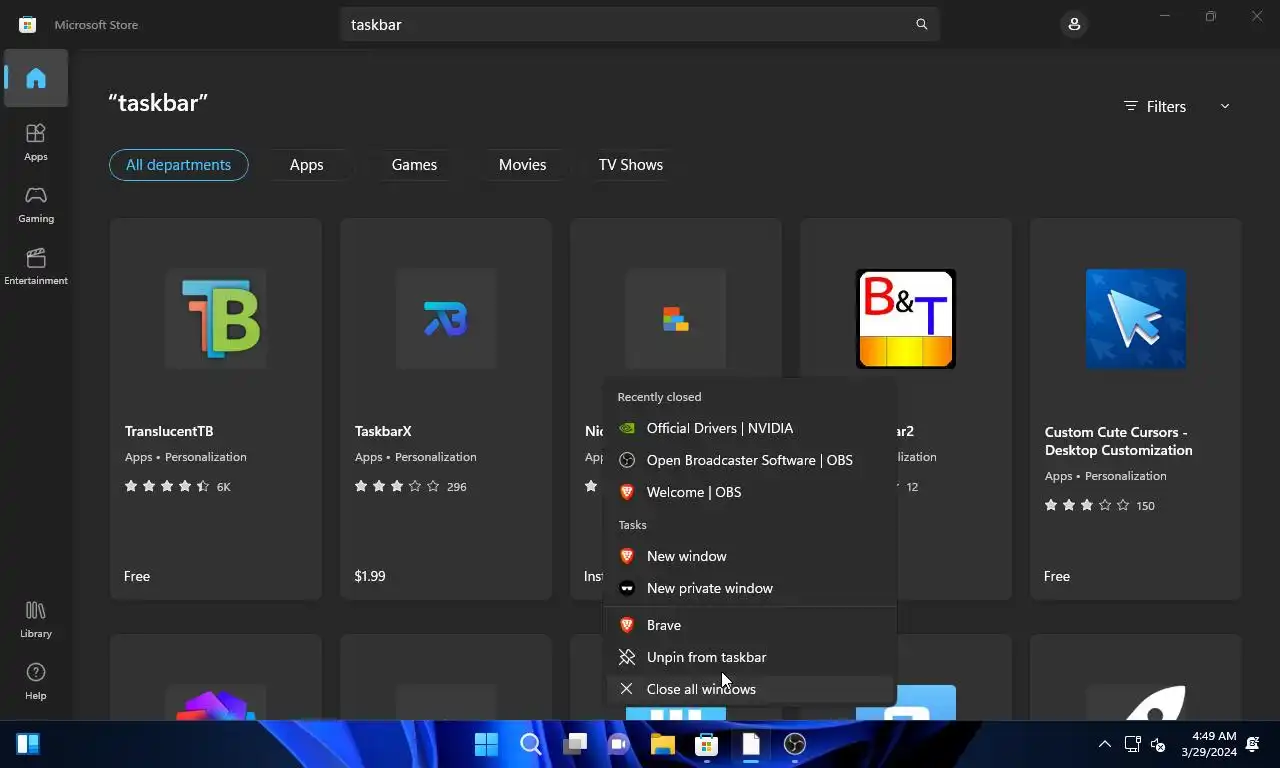Open Welcome | OBS recent item
This screenshot has width=1280, height=768.
pyautogui.click(x=750, y=492)
